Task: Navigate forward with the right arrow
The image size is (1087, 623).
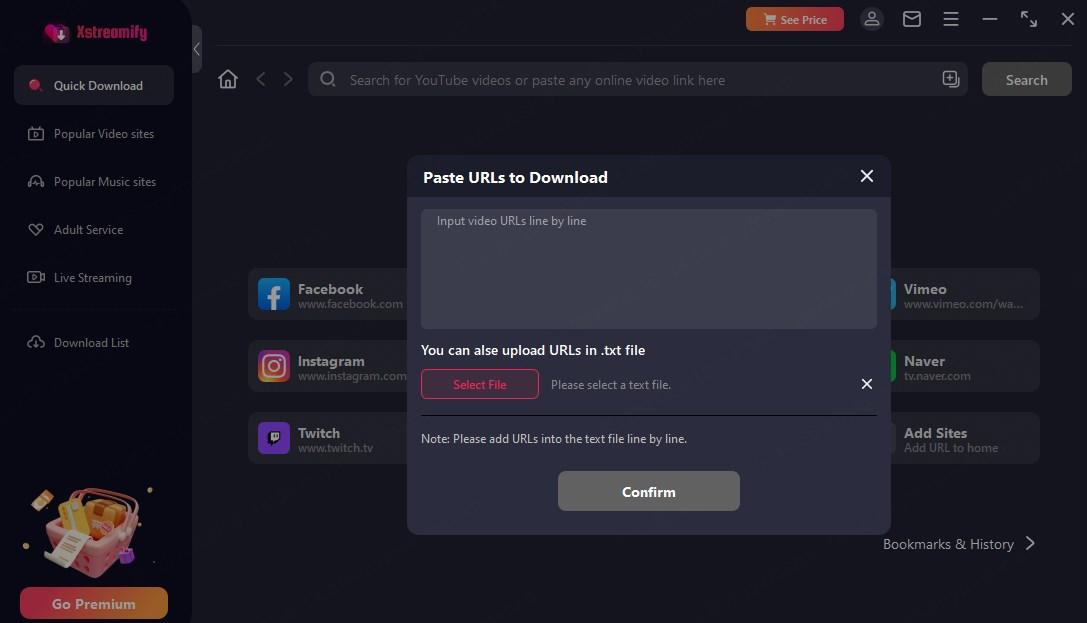Action: (x=288, y=80)
